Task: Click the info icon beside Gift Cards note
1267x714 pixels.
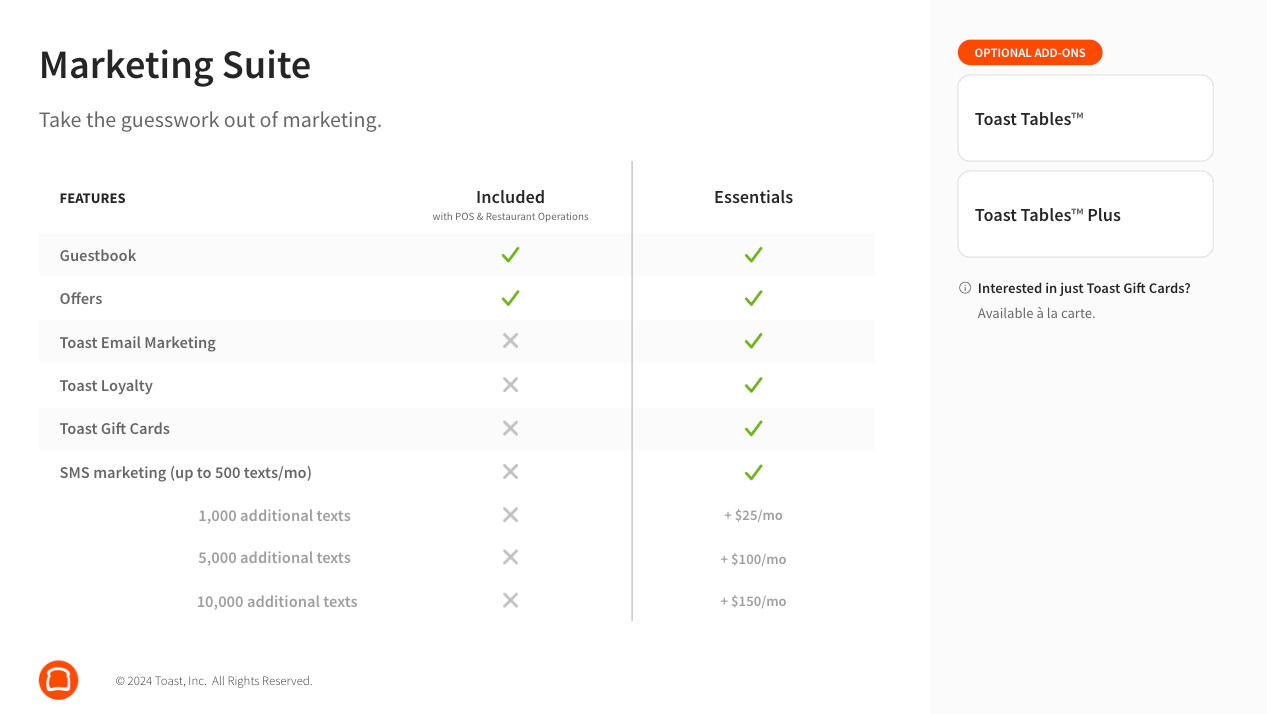Action: [x=965, y=288]
